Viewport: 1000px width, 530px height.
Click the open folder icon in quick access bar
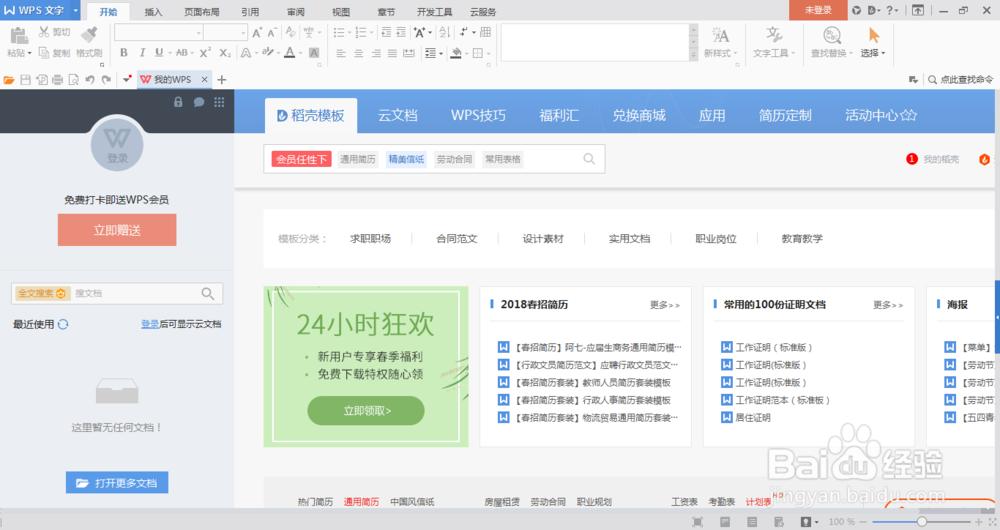click(x=9, y=80)
